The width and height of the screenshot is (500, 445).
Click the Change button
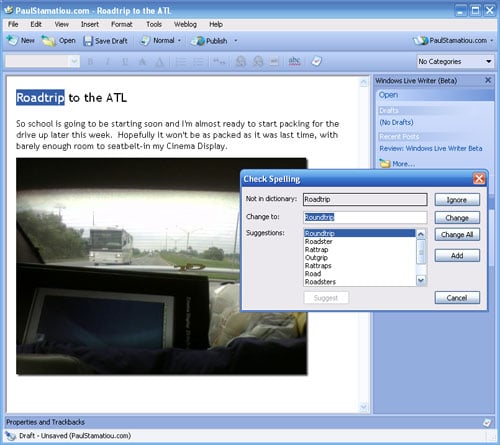coord(457,218)
